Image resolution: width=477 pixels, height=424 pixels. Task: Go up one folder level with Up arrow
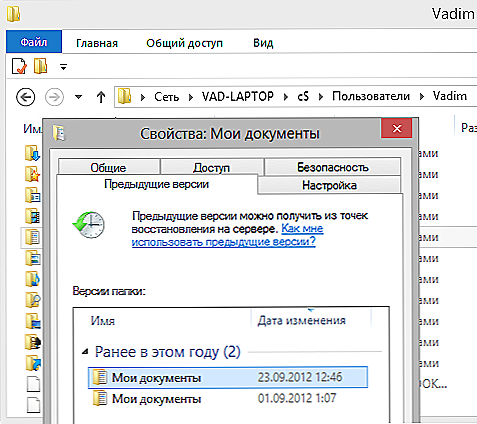(101, 97)
